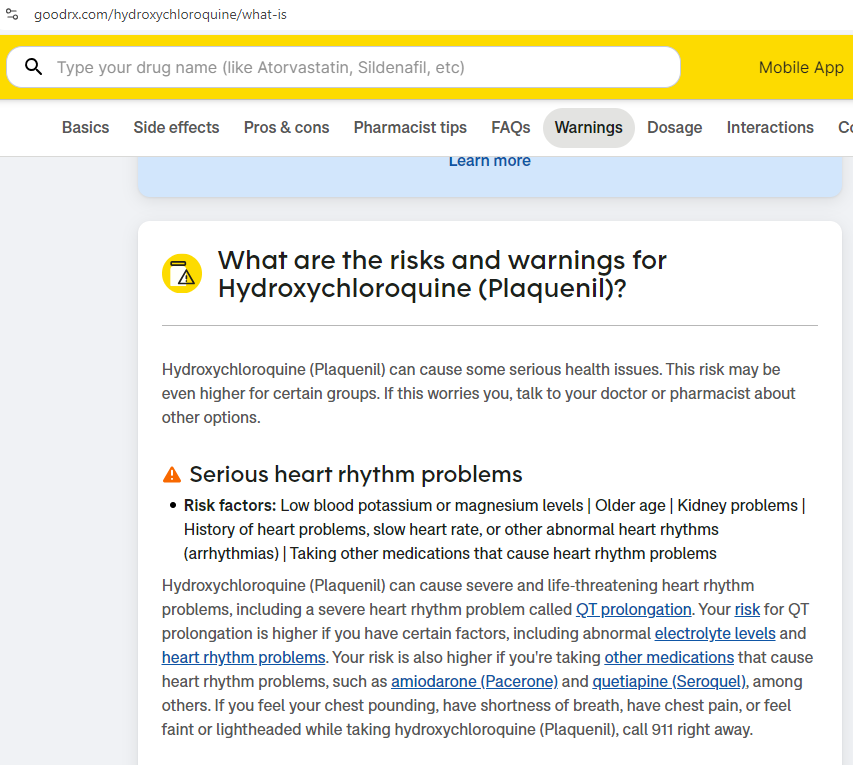
Task: Go to the Dosage tab
Action: click(x=675, y=127)
